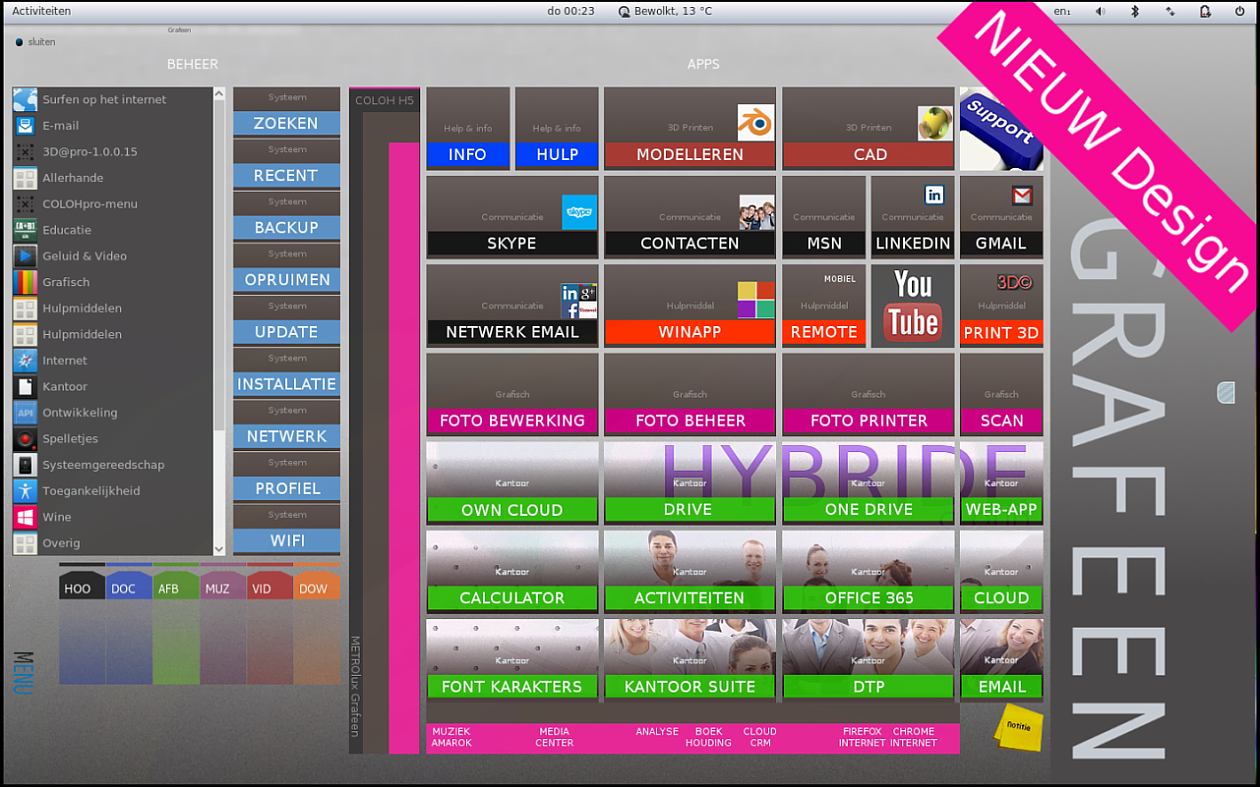The image size is (1260, 787).
Task: Click the down arrow of category list scrollbar
Action: tap(219, 547)
